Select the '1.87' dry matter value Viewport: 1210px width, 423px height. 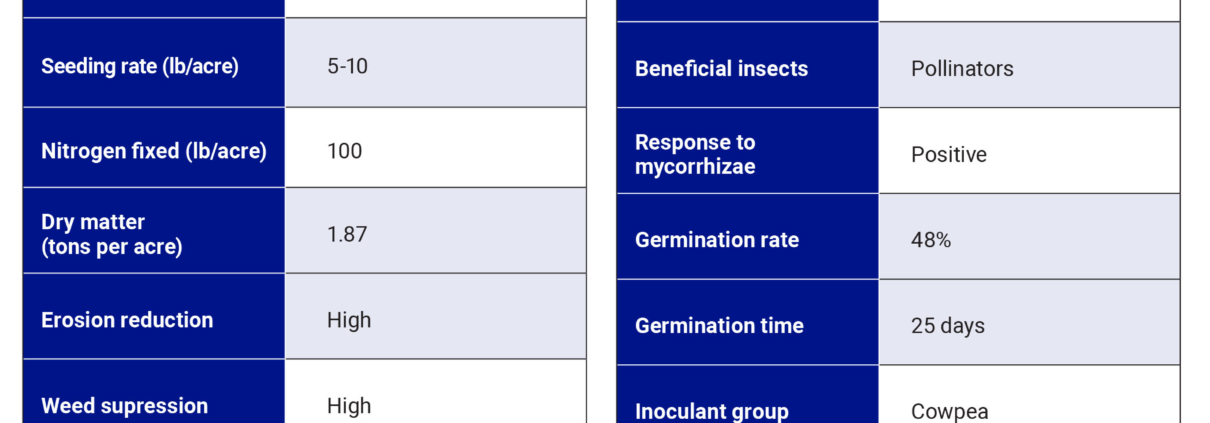(x=347, y=235)
